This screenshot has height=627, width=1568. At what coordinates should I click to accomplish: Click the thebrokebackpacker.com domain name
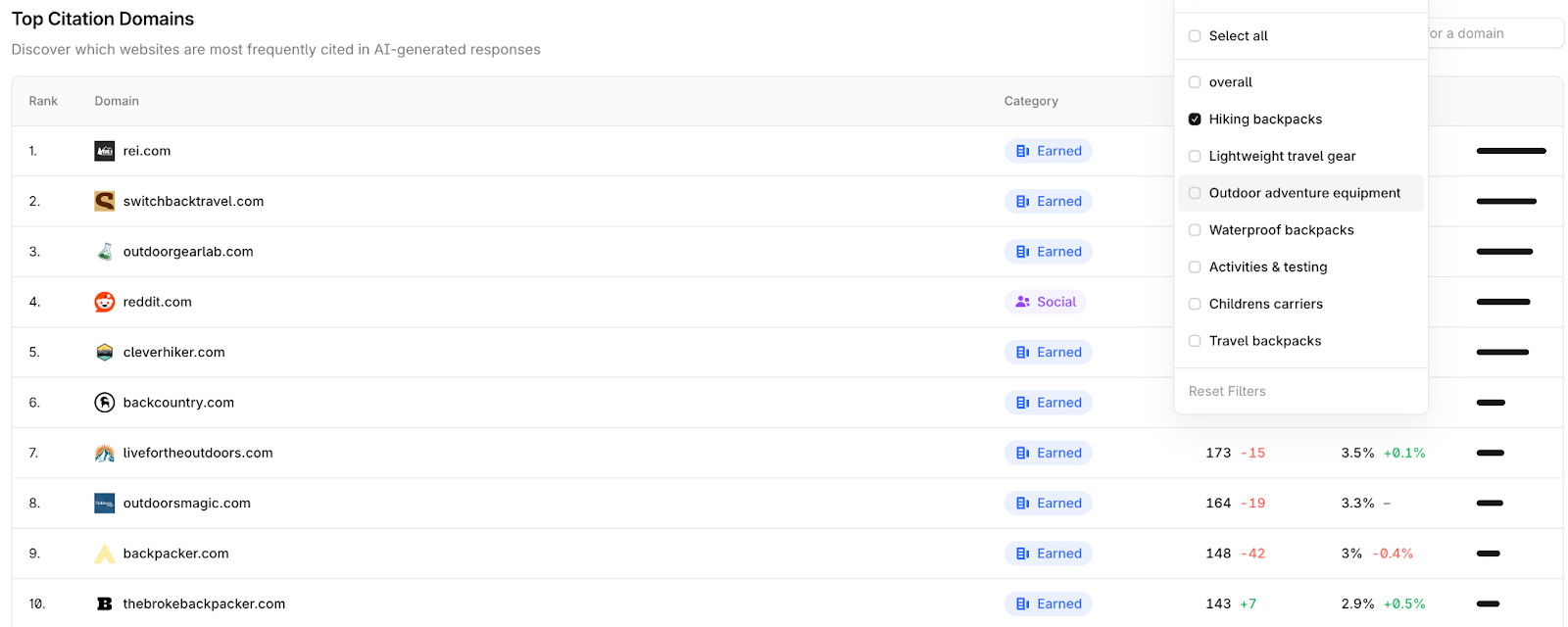point(204,603)
